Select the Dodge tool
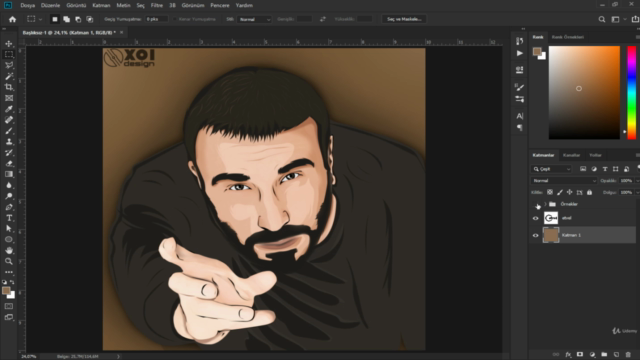 [x=9, y=196]
